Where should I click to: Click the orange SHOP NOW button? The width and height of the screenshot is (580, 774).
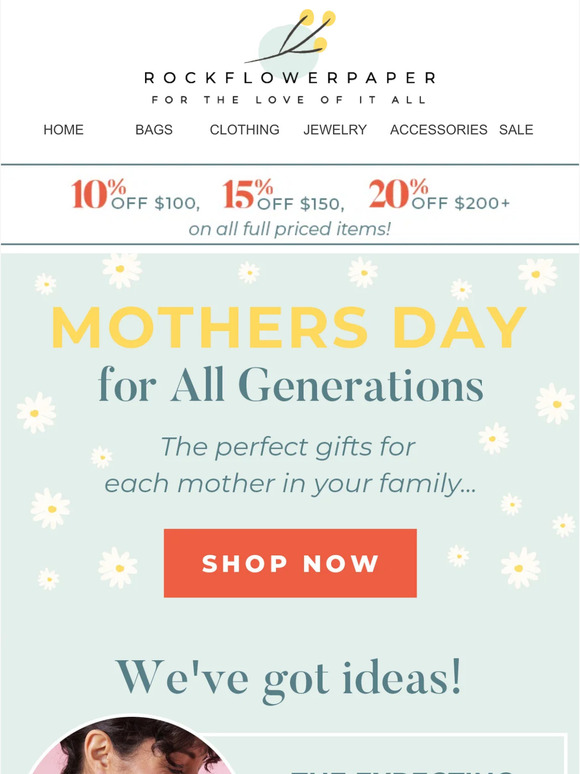point(290,563)
